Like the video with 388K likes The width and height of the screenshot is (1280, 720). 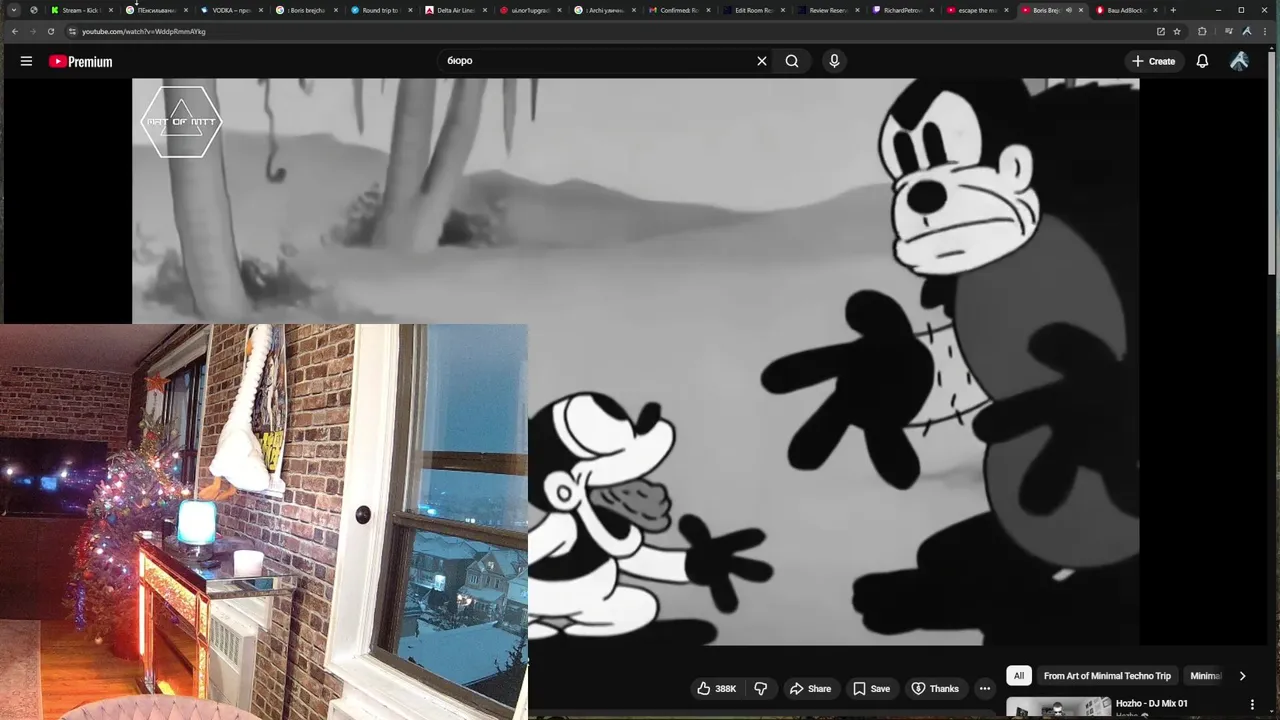[x=718, y=688]
